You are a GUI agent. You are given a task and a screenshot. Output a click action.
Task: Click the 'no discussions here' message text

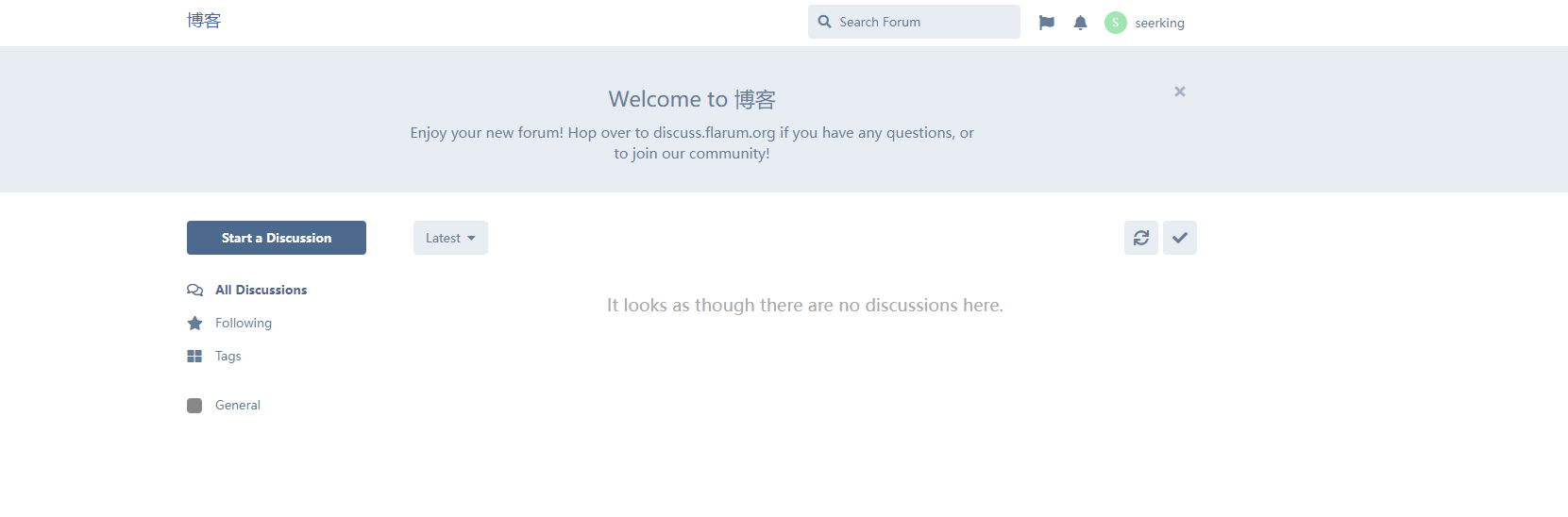805,305
